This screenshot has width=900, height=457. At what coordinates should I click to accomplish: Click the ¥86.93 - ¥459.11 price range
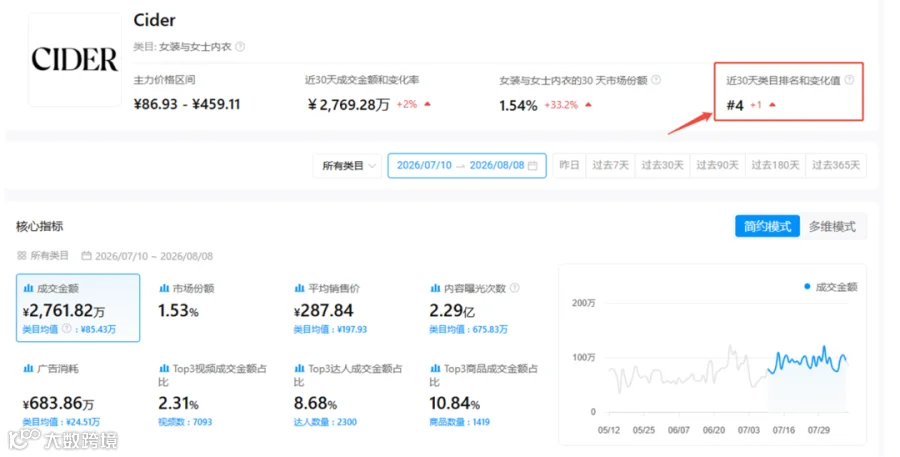coord(187,104)
